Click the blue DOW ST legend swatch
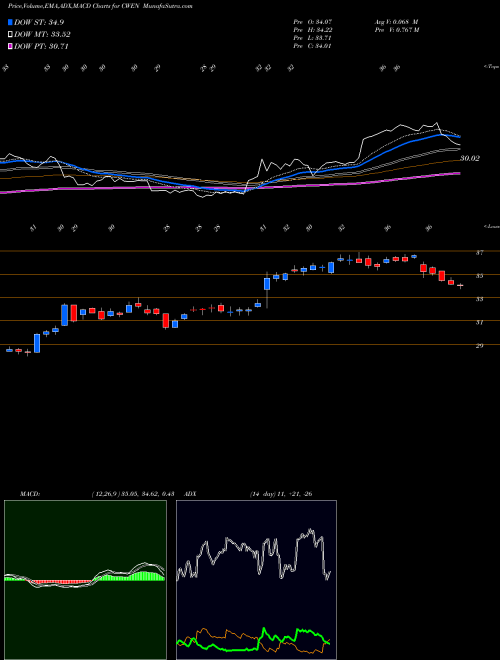This screenshot has width=500, height=660. [10, 23]
